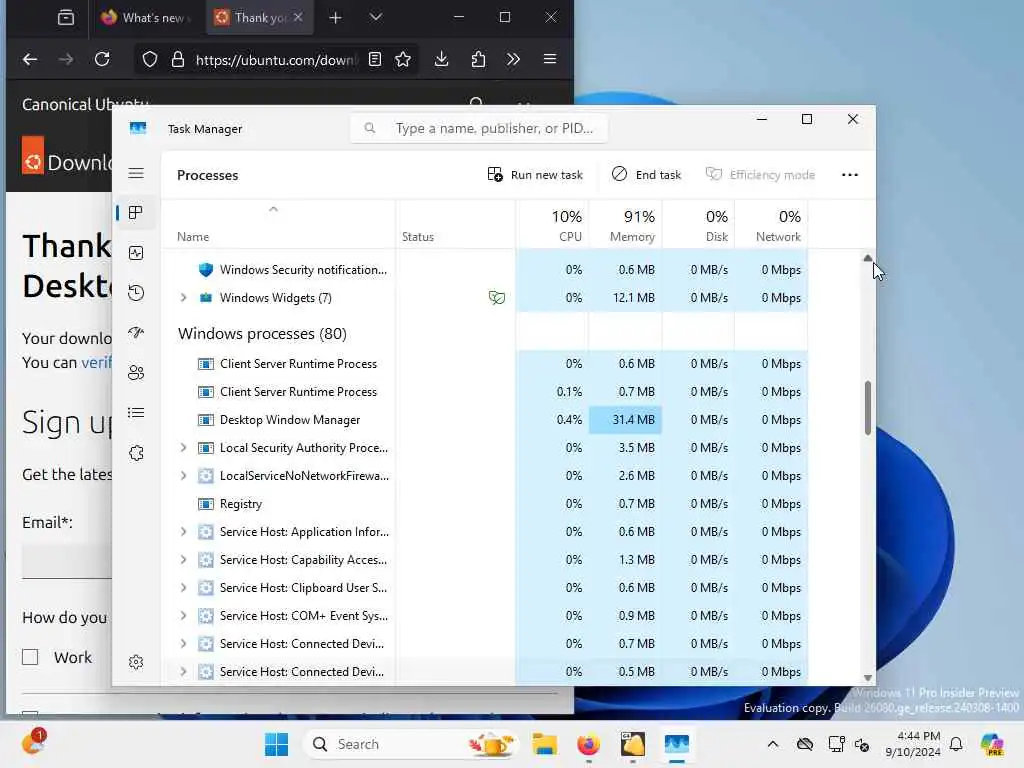Sort by Memory column header

click(x=625, y=225)
